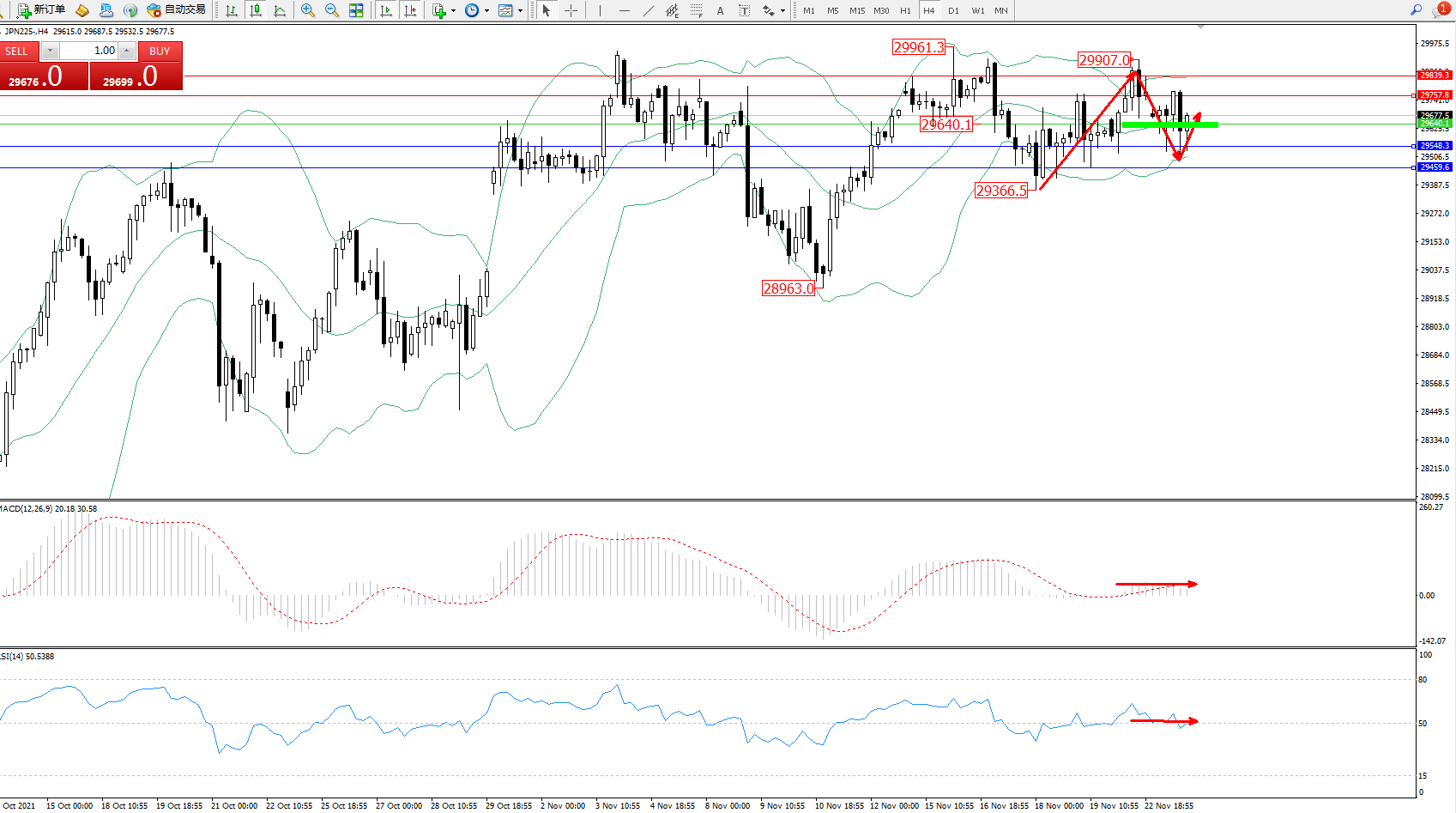Click the green horizontal bar on chart
1456x813 pixels.
(x=1169, y=125)
